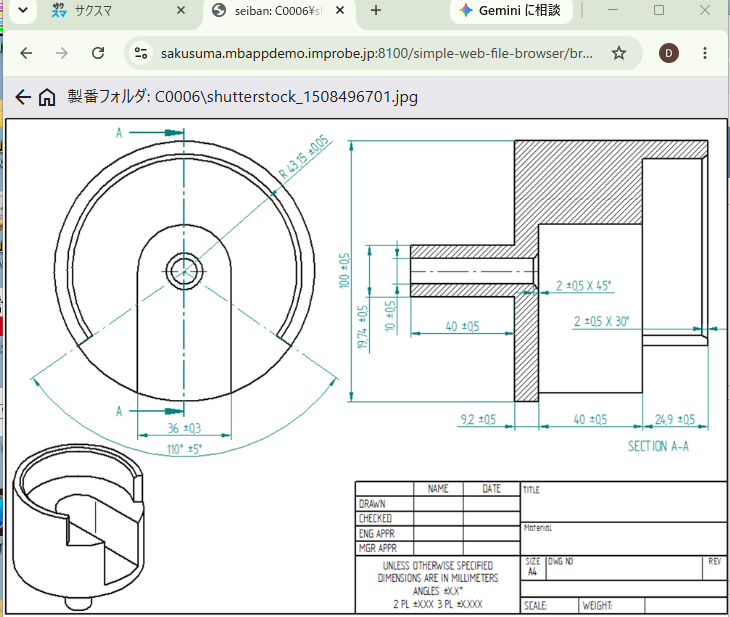
Task: Select the seiban: C0006 tab
Action: tap(278, 11)
